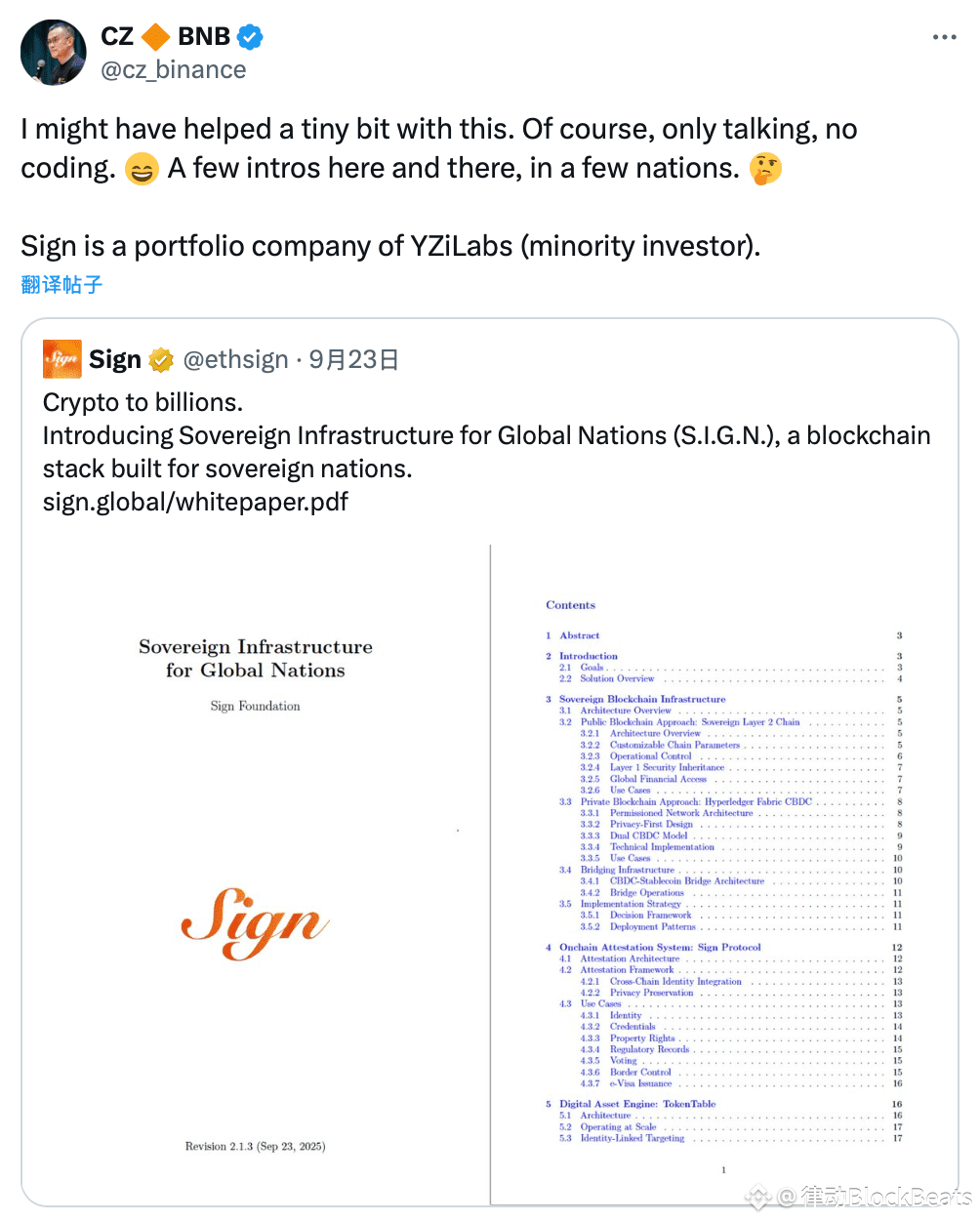Image resolution: width=980 pixels, height=1222 pixels.
Task: Click the blue verified badge beside CZ BNB
Action: (x=250, y=37)
